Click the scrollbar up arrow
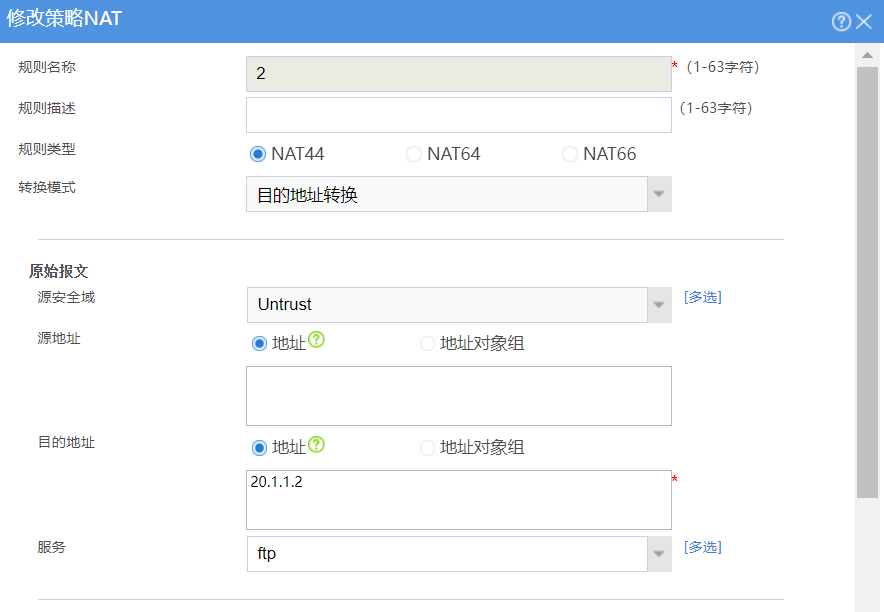The width and height of the screenshot is (884, 612). pyautogui.click(x=867, y=55)
